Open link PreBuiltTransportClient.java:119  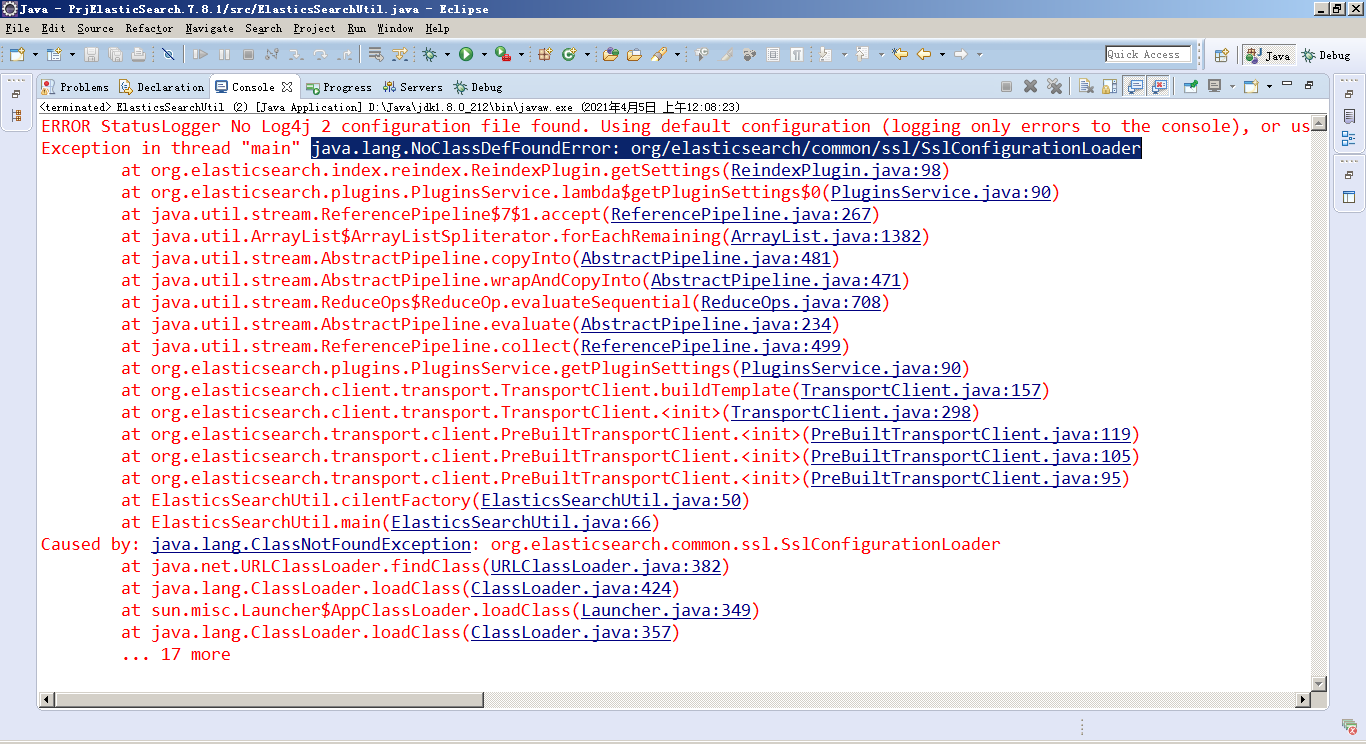click(x=970, y=434)
